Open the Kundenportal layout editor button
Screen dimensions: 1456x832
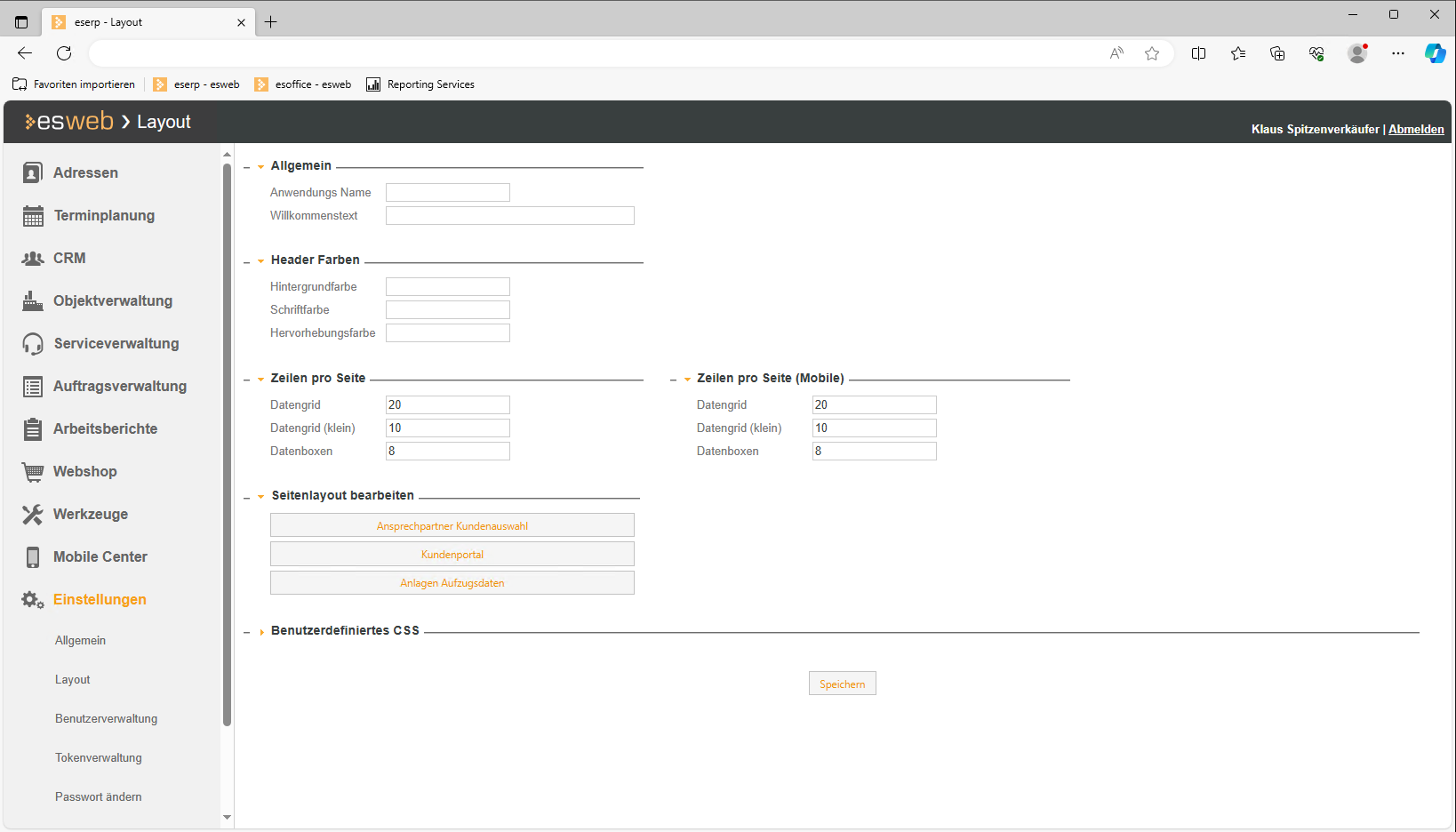click(452, 554)
